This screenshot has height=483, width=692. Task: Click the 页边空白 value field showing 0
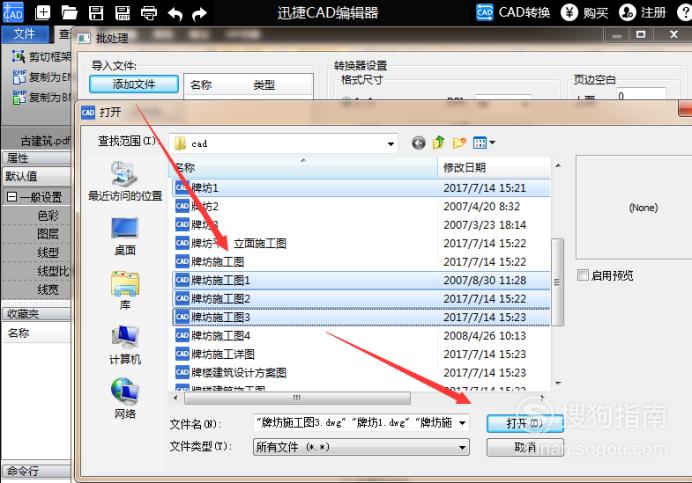click(x=641, y=94)
